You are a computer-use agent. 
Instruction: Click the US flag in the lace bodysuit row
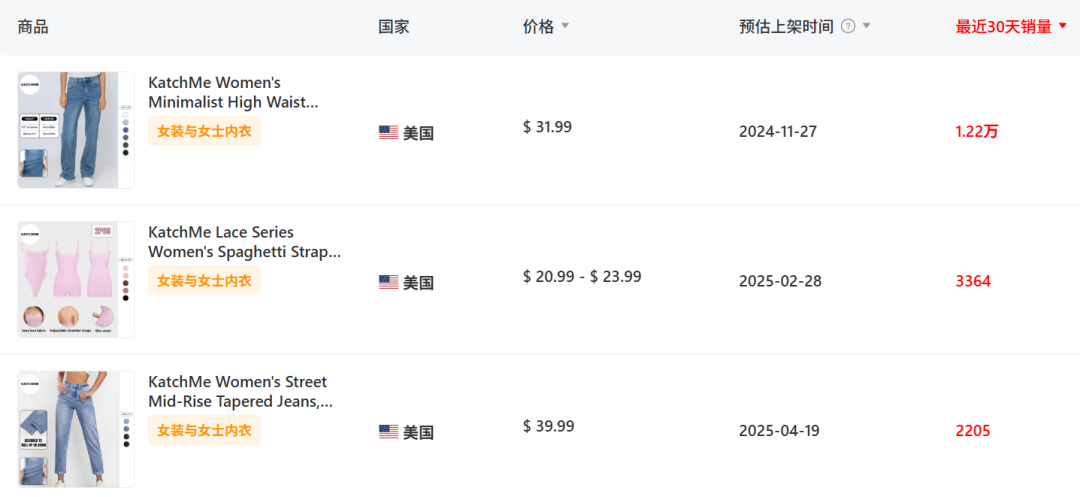click(x=389, y=282)
